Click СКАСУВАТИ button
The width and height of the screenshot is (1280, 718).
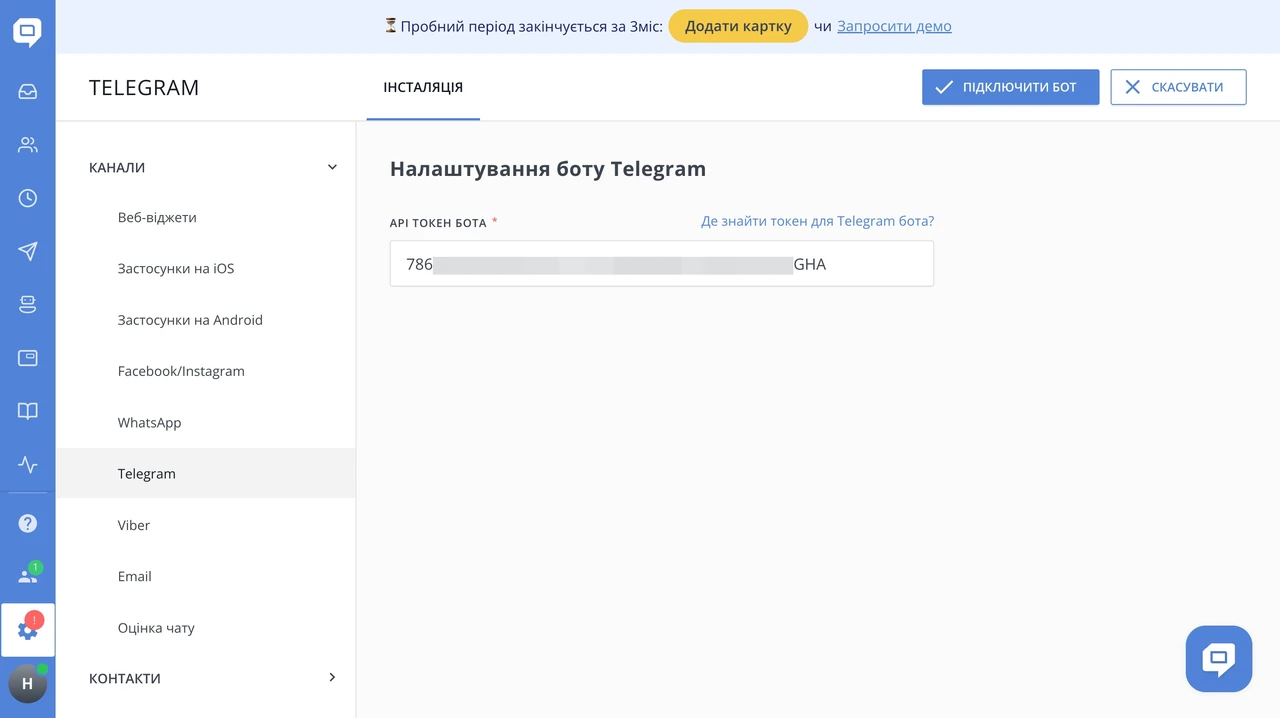tap(1178, 87)
